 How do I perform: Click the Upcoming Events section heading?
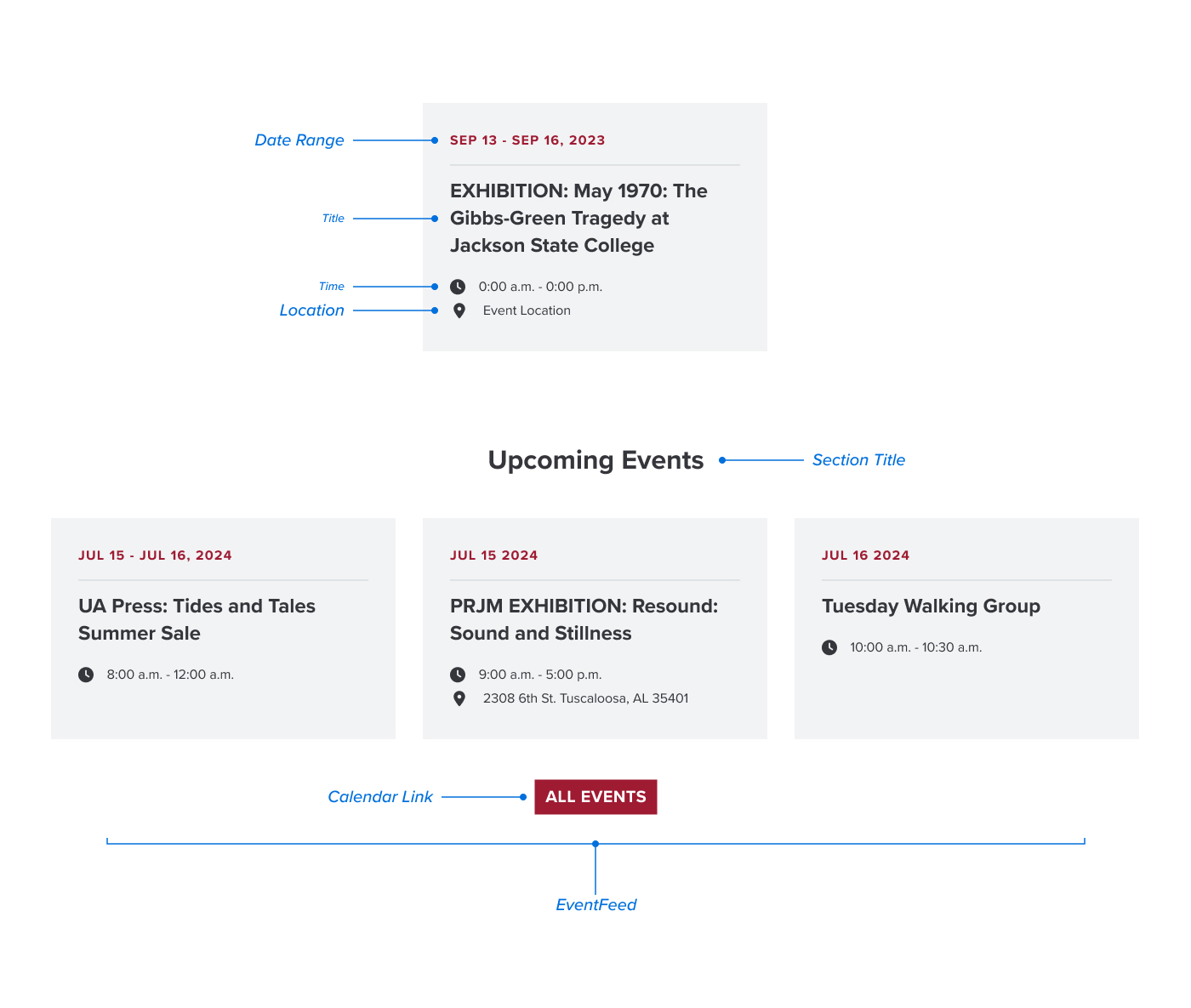coord(595,460)
